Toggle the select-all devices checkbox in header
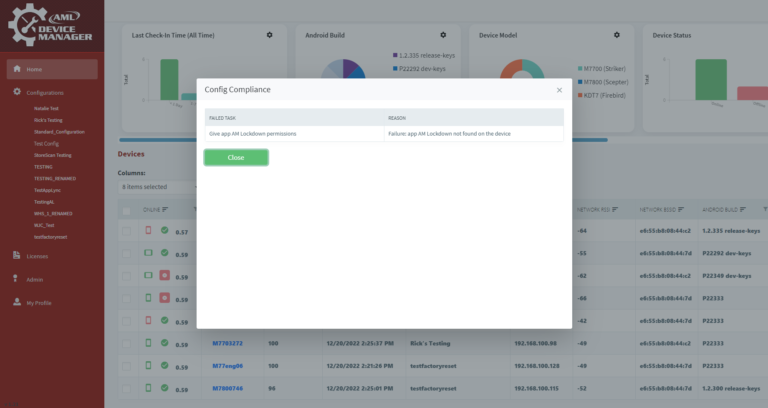The width and height of the screenshot is (768, 408). pos(126,210)
